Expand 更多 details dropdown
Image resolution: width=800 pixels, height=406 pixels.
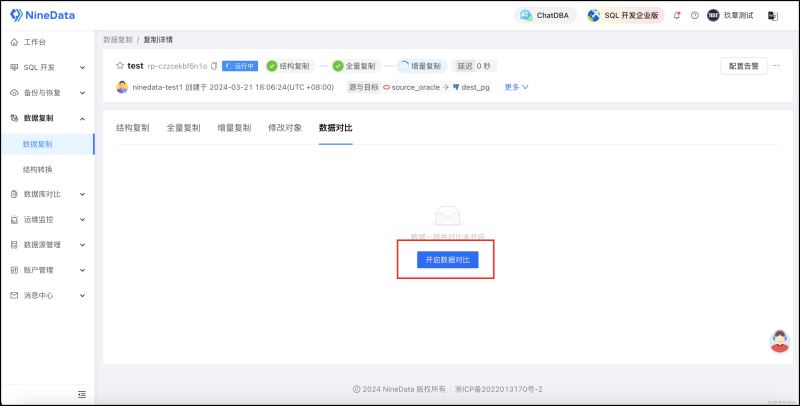[x=516, y=87]
